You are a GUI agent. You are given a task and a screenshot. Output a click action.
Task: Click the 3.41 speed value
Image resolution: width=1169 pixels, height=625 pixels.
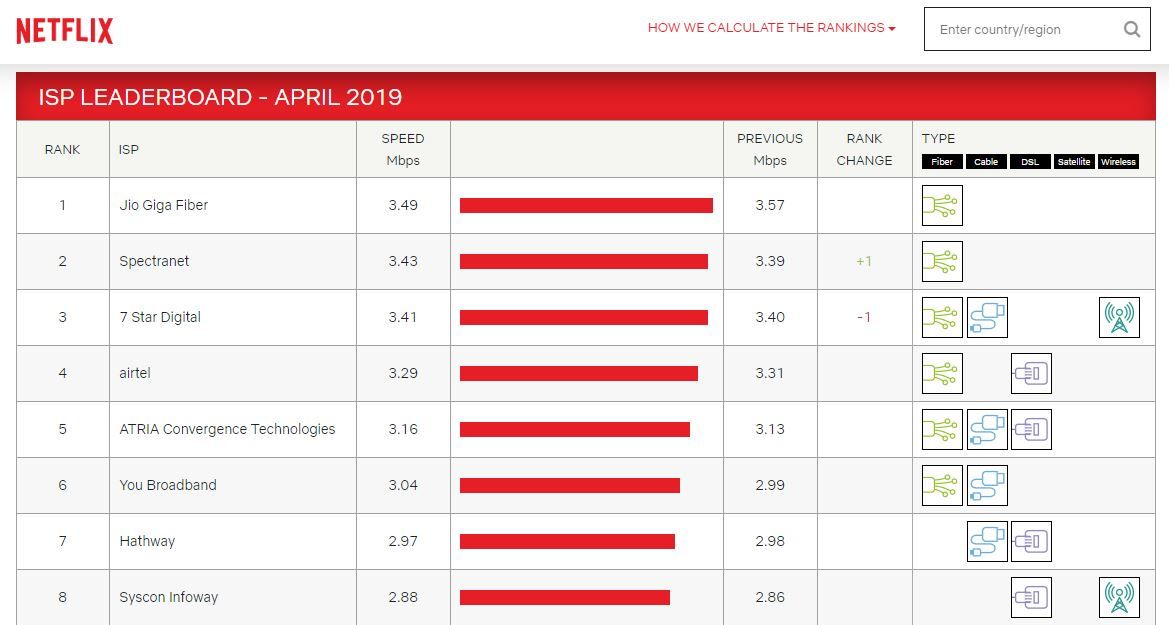[x=403, y=317]
